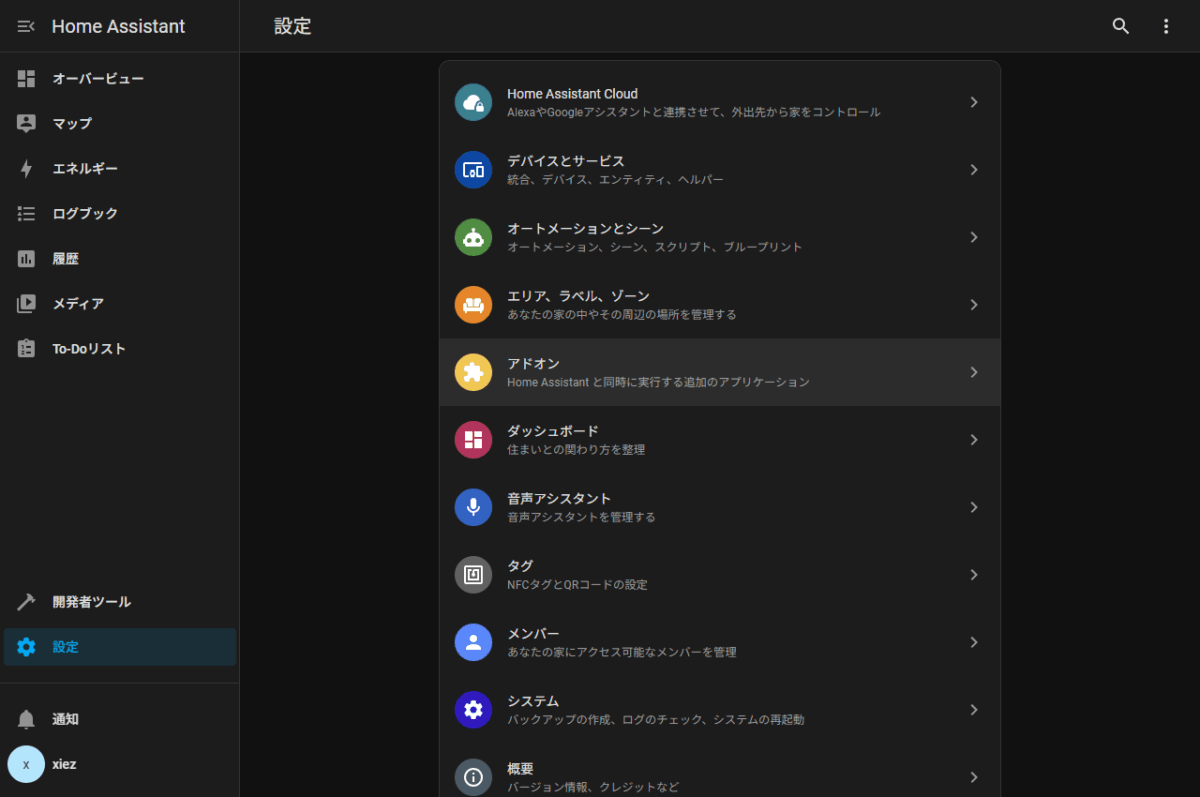
Task: Expand システム row chevron
Action: pos(974,710)
